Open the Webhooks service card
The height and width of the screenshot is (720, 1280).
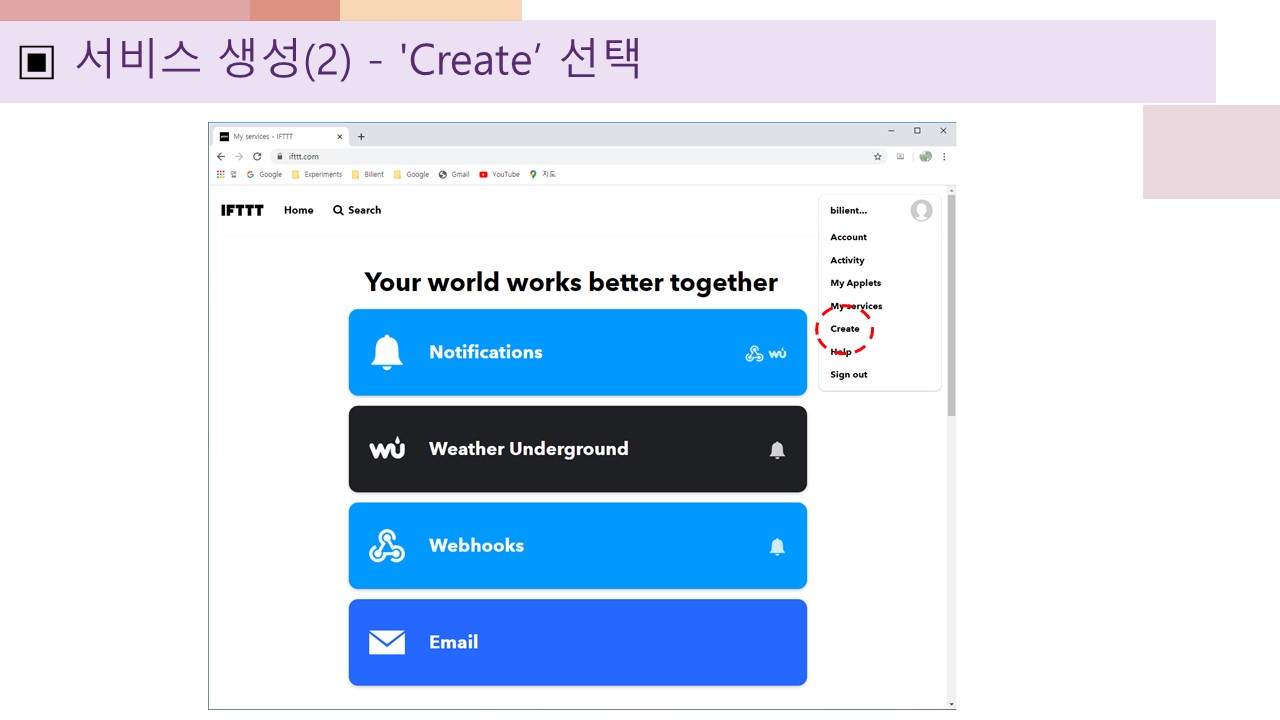[578, 546]
